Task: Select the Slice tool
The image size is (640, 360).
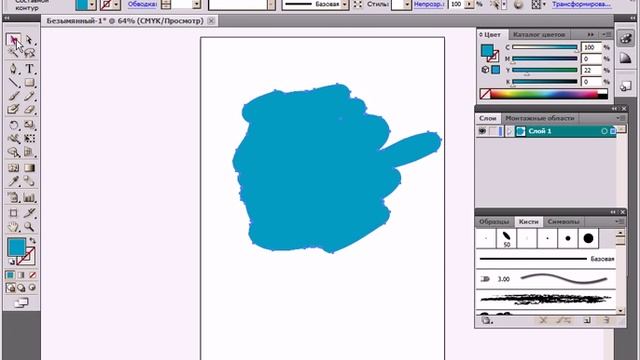Action: 29,213
